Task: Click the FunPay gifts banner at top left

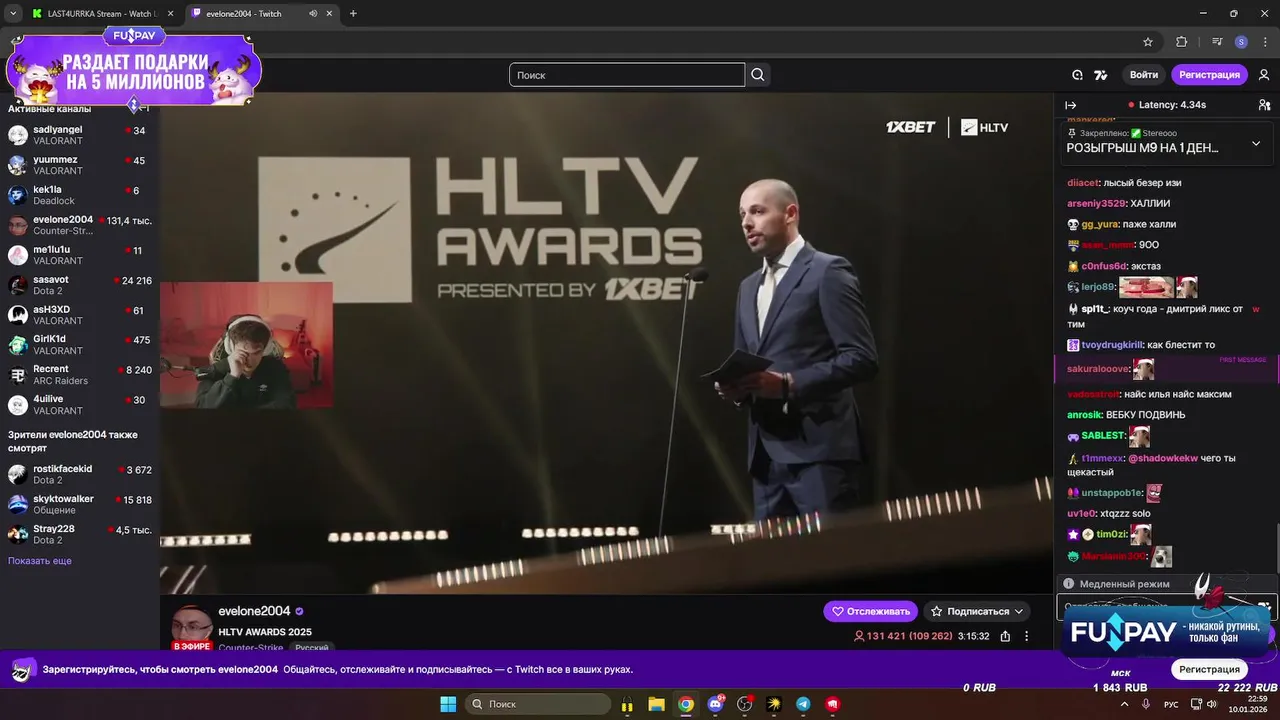Action: point(133,68)
